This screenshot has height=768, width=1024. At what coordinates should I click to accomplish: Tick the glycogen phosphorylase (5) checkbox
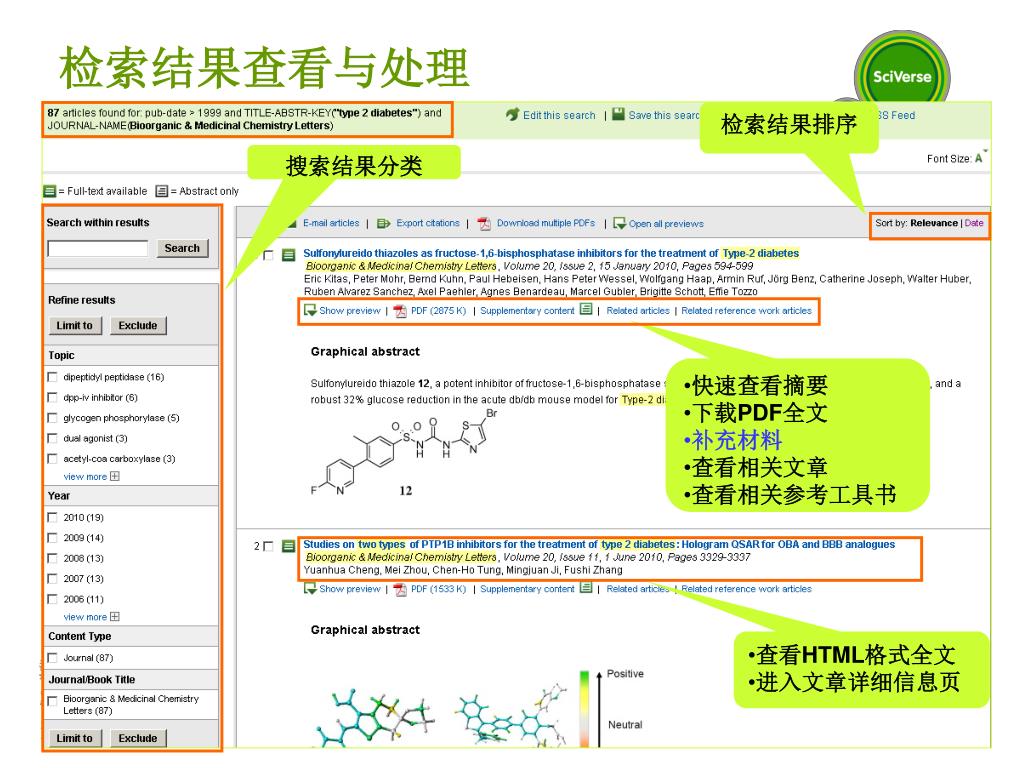click(52, 417)
